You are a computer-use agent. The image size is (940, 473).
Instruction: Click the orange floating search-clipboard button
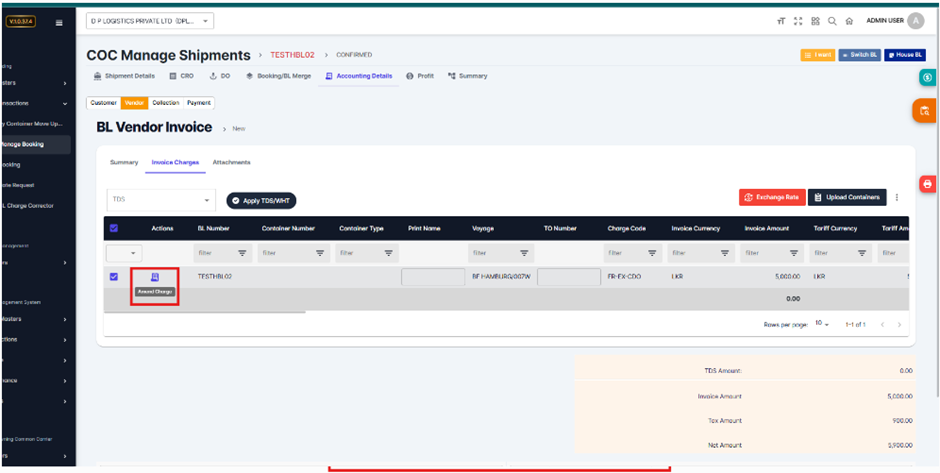[x=925, y=111]
